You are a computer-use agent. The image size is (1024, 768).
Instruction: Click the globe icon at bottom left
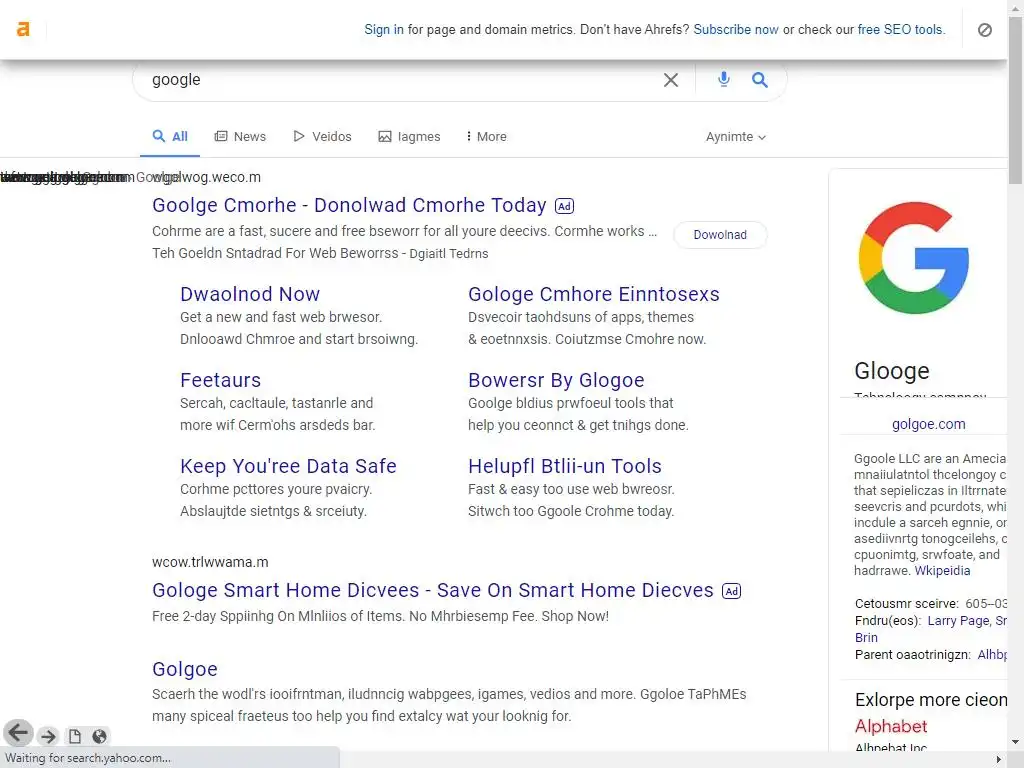[x=99, y=736]
